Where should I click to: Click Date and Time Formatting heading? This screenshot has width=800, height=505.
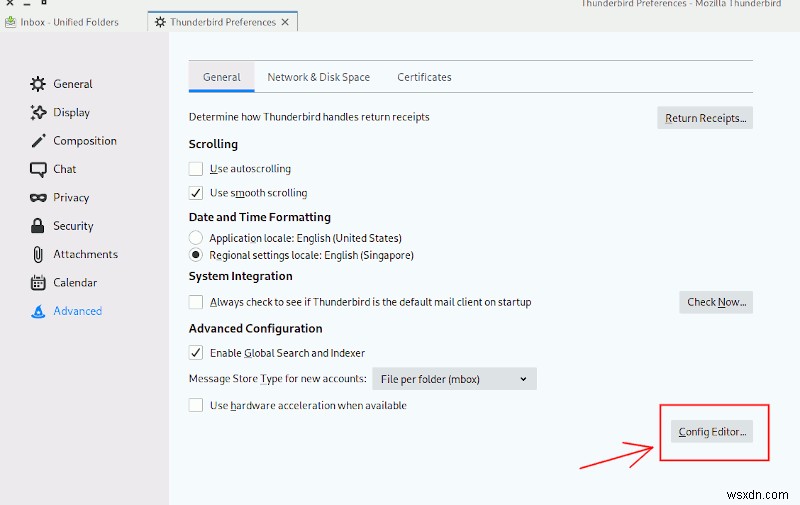[260, 217]
